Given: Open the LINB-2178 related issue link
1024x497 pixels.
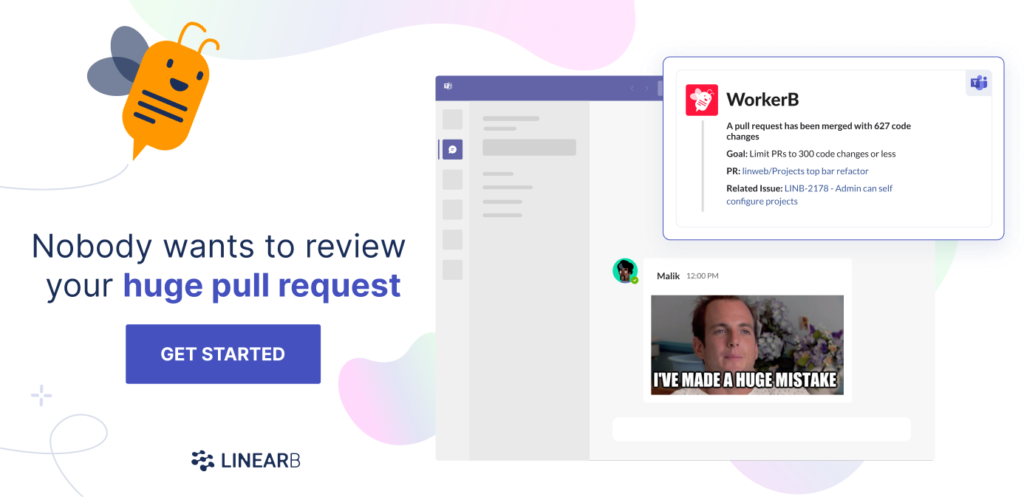Looking at the screenshot, I should [x=810, y=195].
